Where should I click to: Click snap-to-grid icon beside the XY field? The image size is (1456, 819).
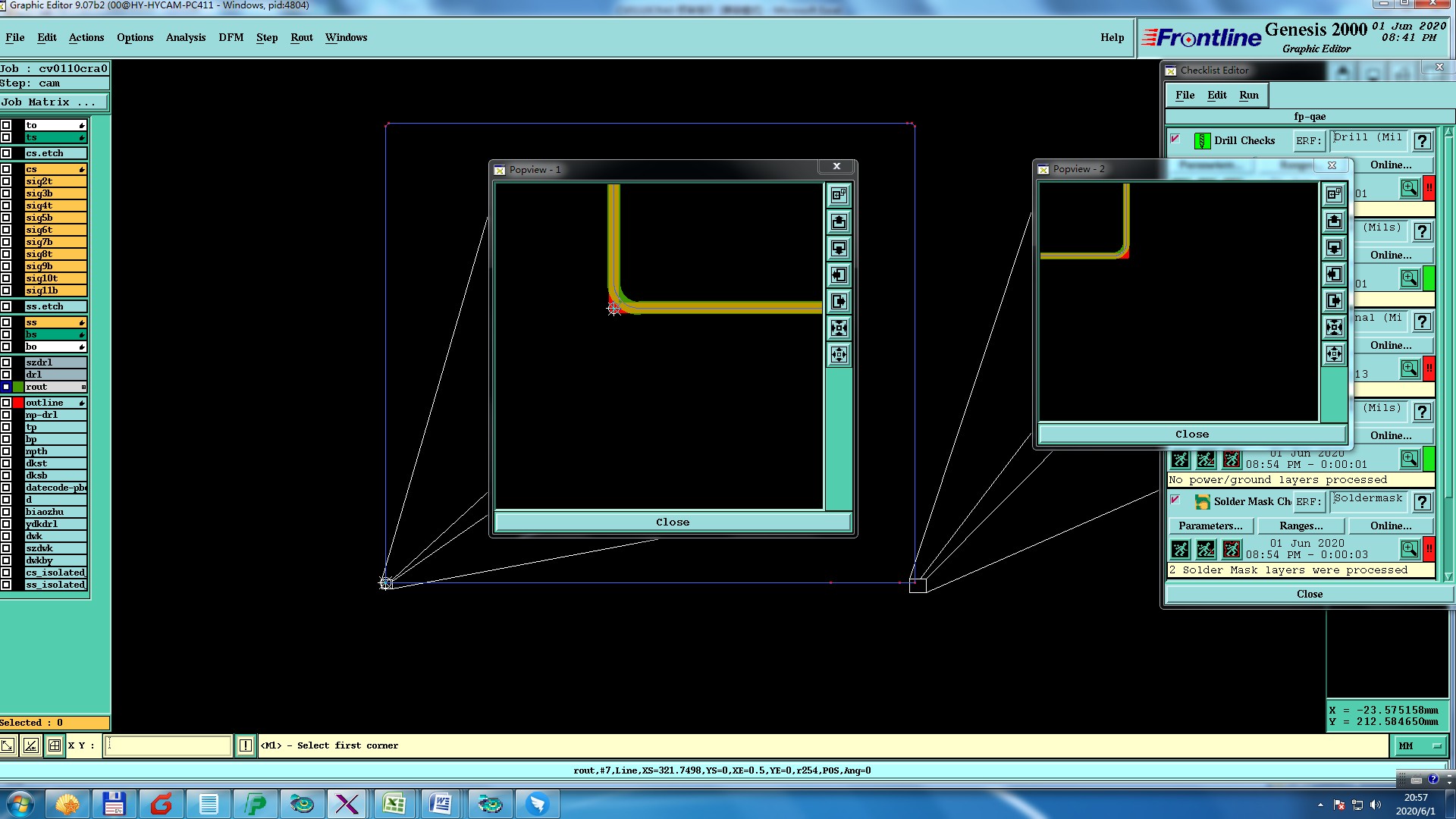(55, 745)
